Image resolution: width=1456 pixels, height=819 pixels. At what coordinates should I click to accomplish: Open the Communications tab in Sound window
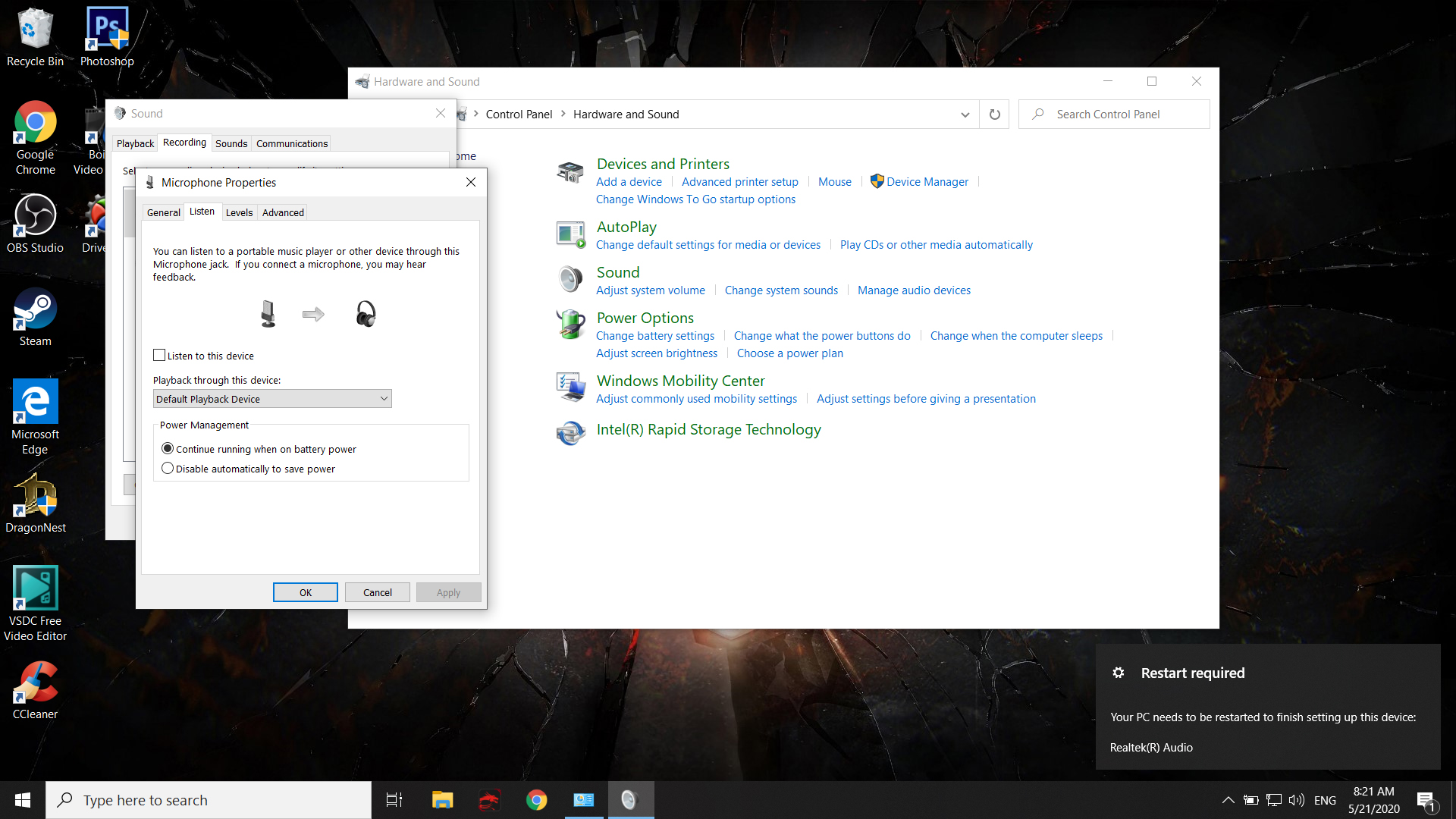coord(292,144)
